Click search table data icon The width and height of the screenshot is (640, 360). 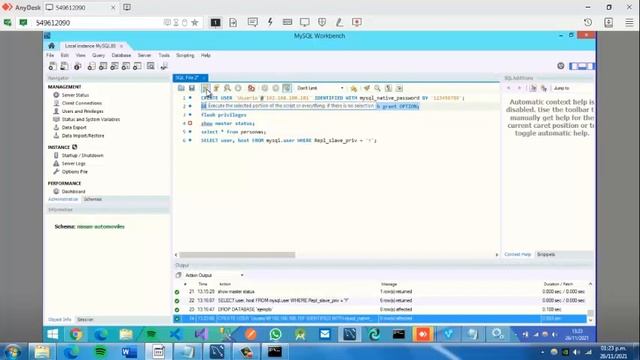coord(151,66)
